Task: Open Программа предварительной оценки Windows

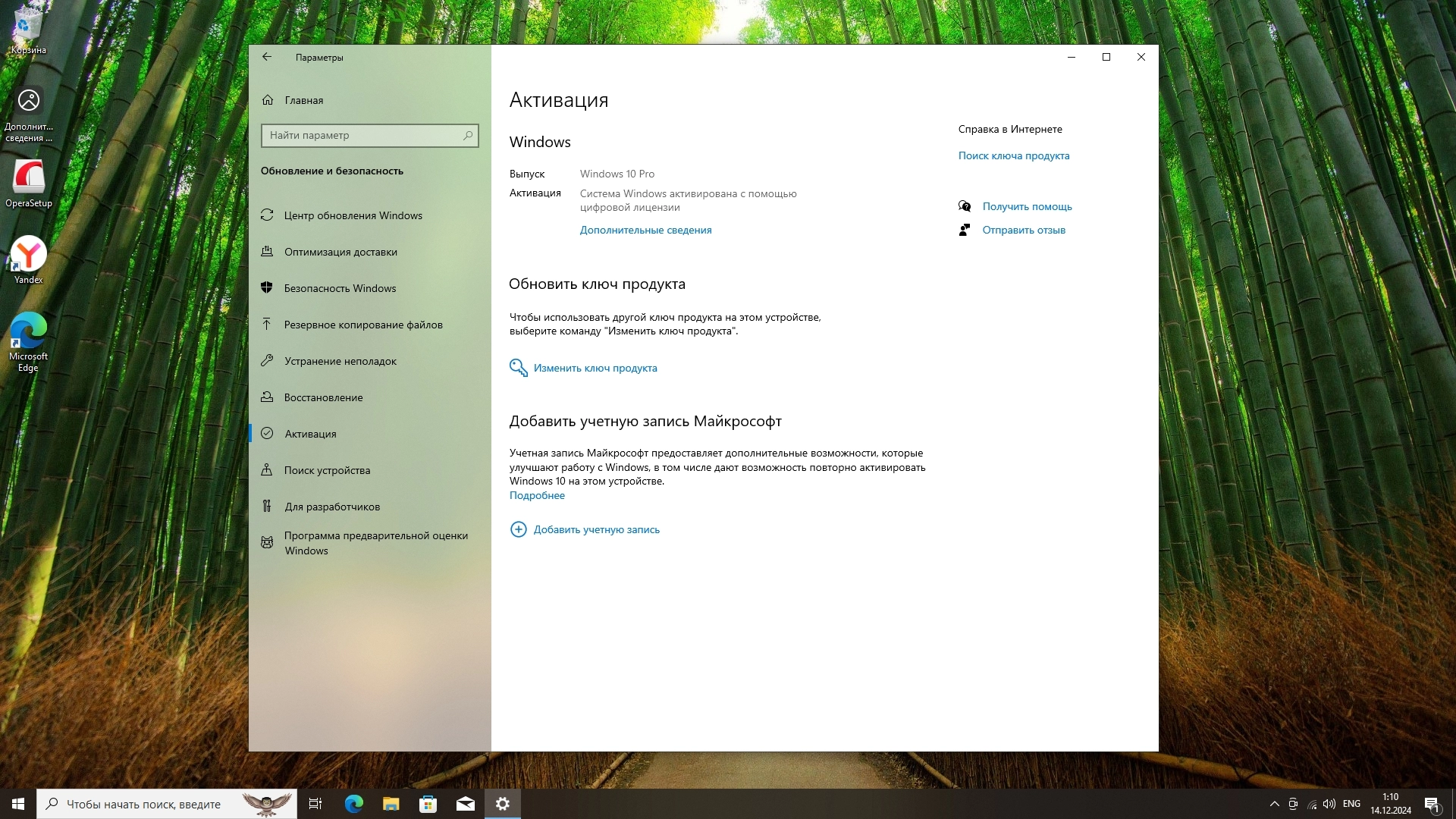Action: tap(375, 543)
